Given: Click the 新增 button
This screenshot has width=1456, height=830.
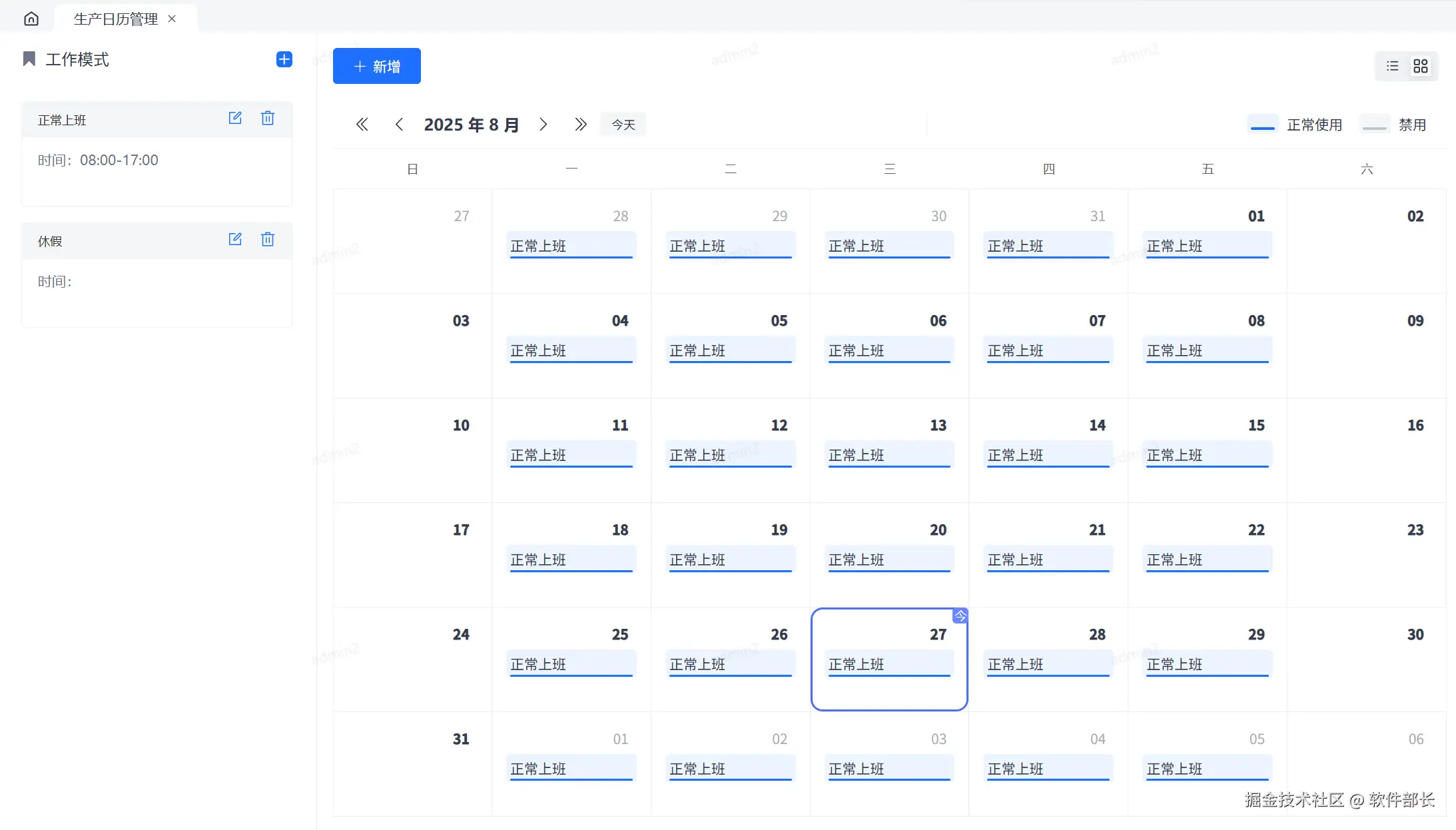Looking at the screenshot, I should 376,66.
